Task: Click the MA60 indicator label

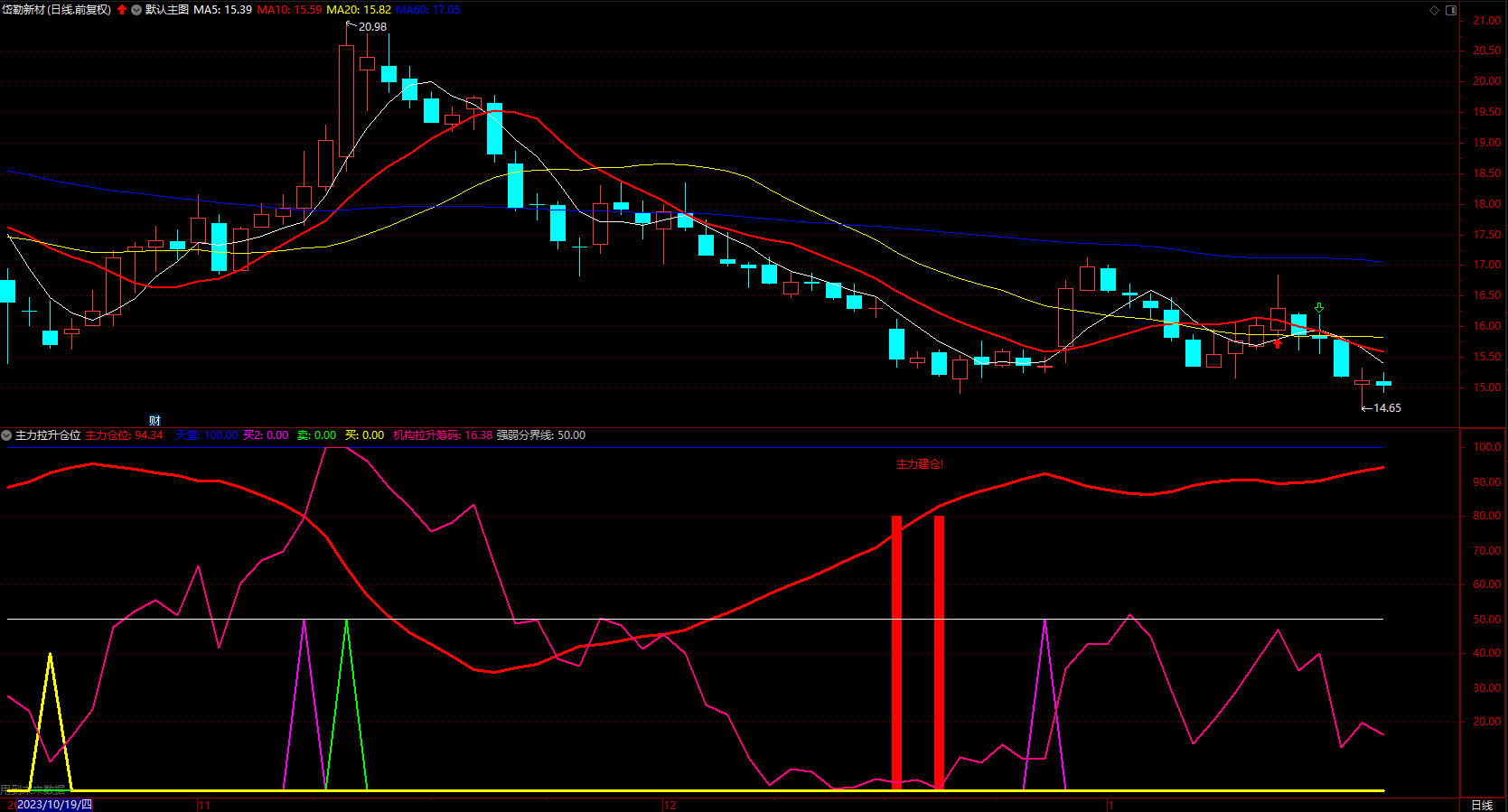Action: click(x=427, y=10)
